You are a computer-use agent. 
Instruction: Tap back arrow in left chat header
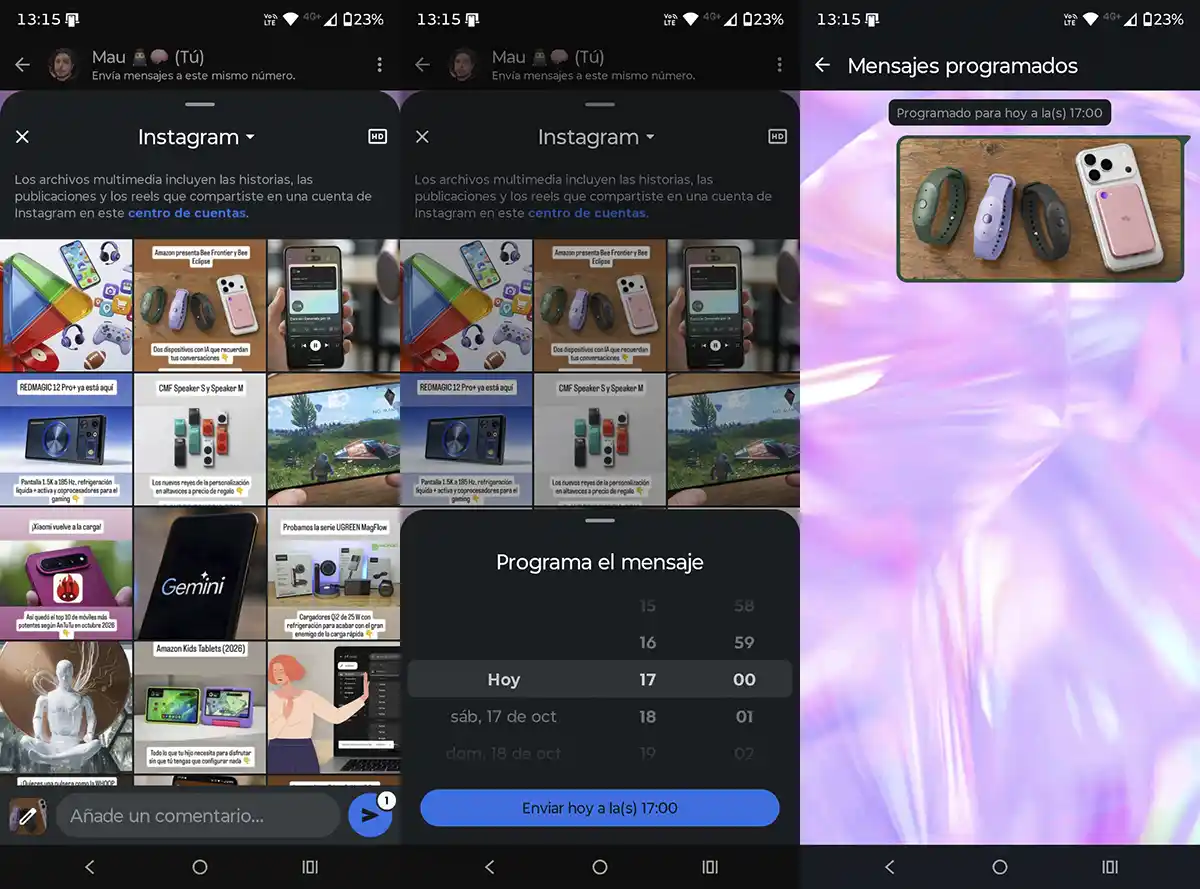22,65
